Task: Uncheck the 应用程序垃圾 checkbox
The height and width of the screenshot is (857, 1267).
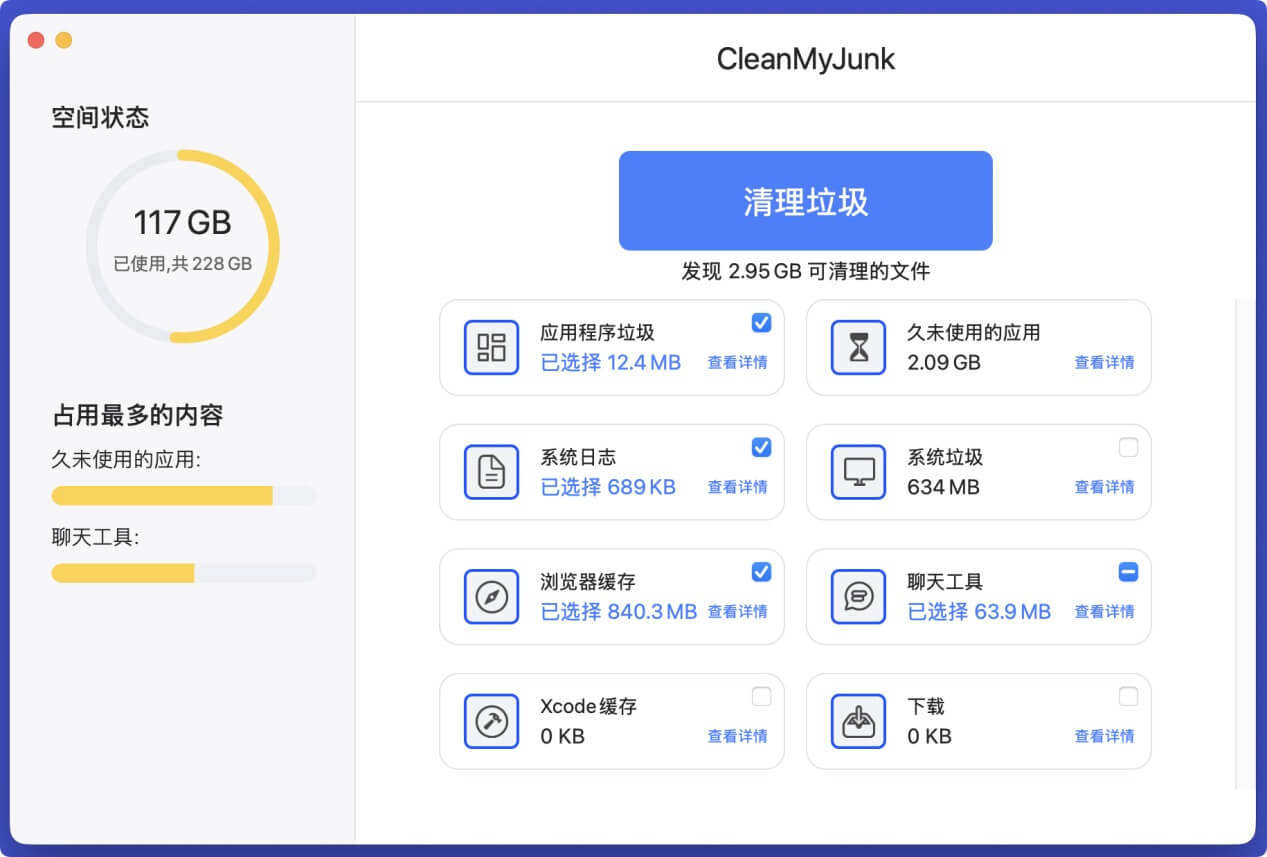Action: point(761,322)
